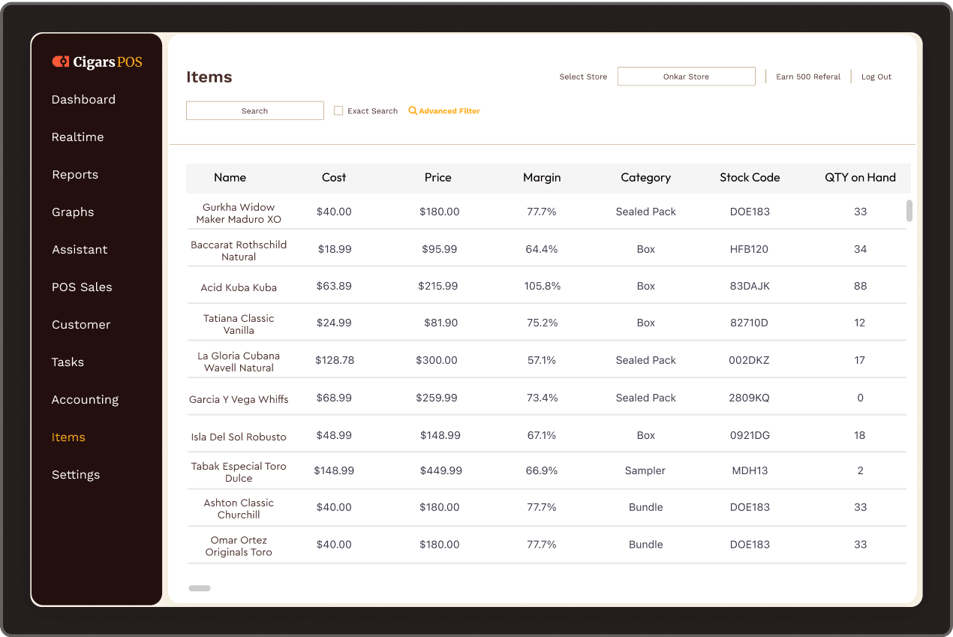
Task: Open the Settings page
Action: tap(75, 474)
